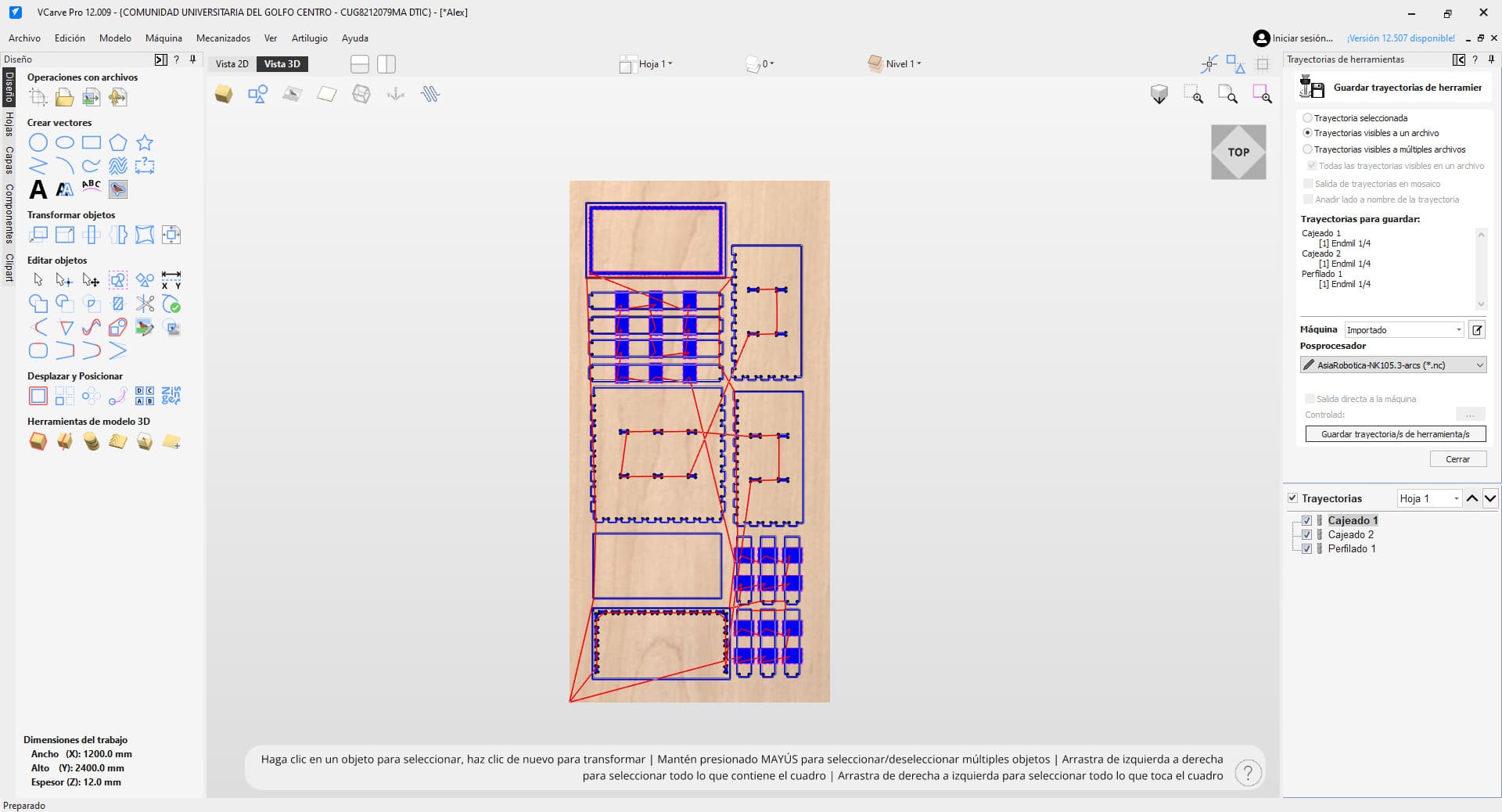
Task: Split view horizontally icon
Action: pos(360,64)
